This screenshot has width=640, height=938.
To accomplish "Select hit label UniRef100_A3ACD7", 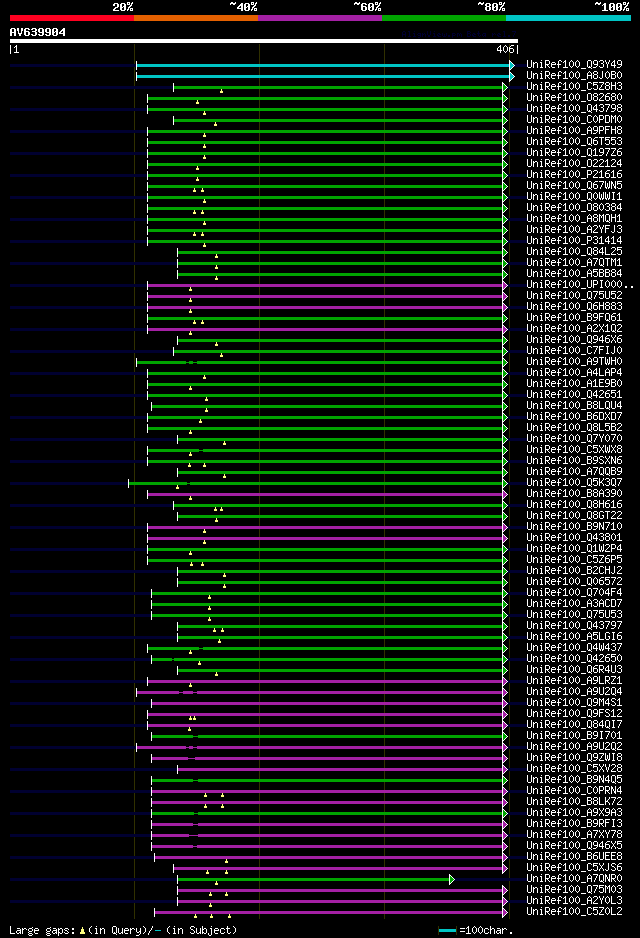I will (x=574, y=603).
